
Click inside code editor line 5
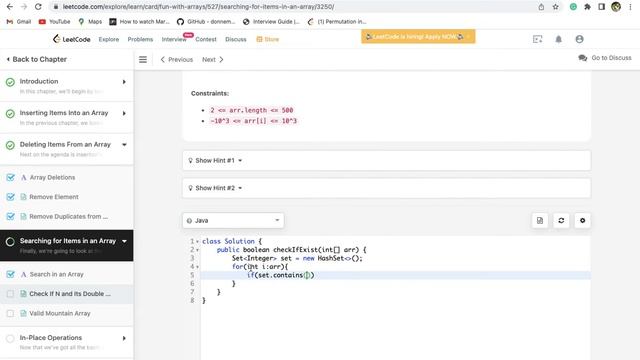click(x=396, y=276)
